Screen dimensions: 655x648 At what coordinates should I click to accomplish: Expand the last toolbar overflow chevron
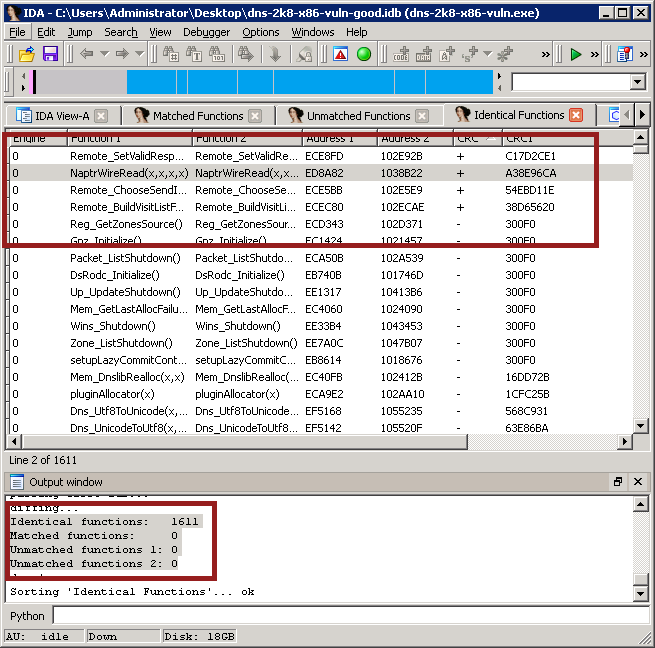coord(644,54)
